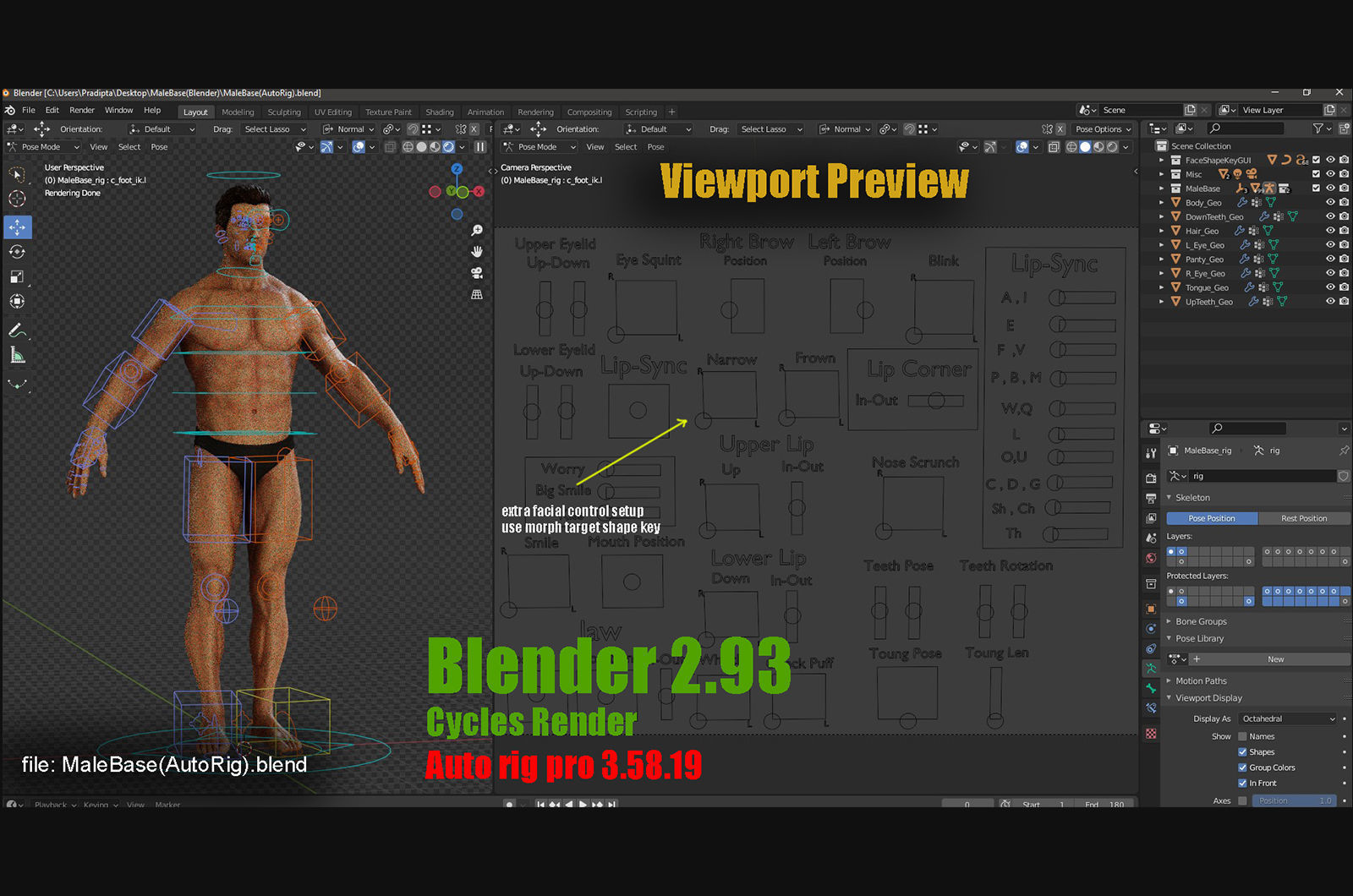
Task: Toggle camera view gizmo in left viewport
Action: coord(477,273)
